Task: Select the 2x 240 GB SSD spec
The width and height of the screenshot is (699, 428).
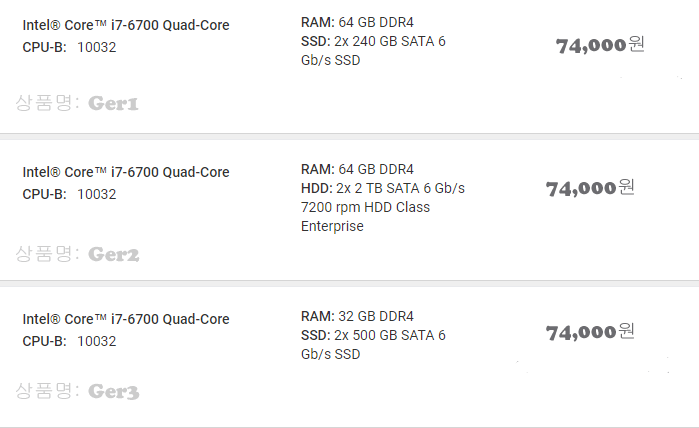Action: [x=373, y=50]
